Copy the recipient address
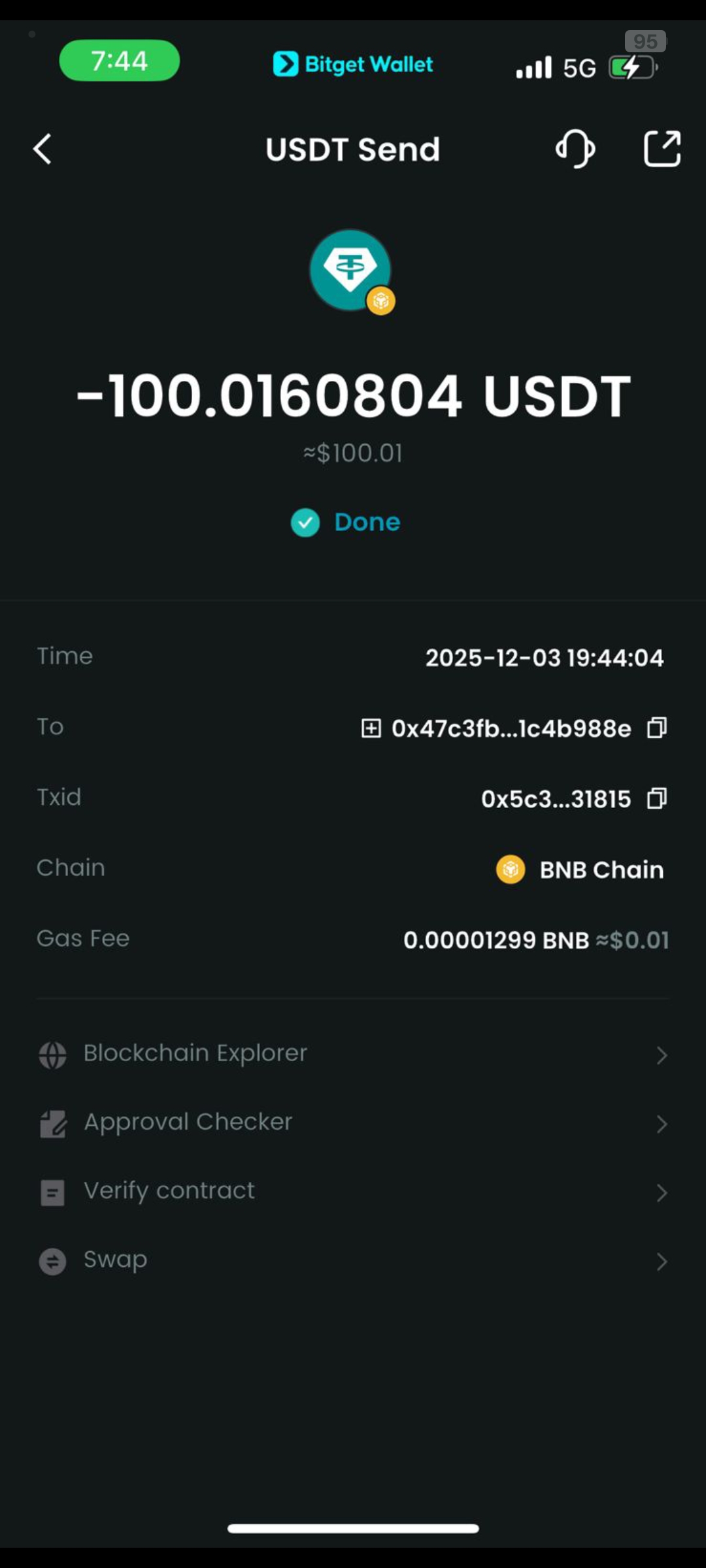The height and width of the screenshot is (1568, 706). 656,728
